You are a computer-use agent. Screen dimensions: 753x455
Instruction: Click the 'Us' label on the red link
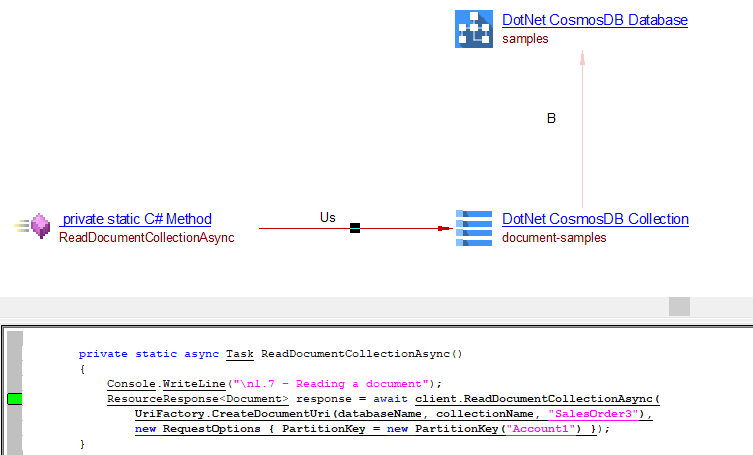[x=327, y=217]
